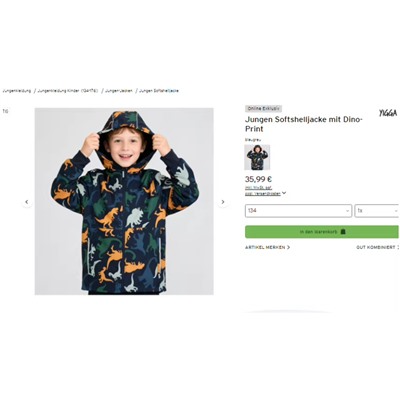Open the quantity dropdown showing 1x
This screenshot has width=400, height=400.
click(x=377, y=211)
